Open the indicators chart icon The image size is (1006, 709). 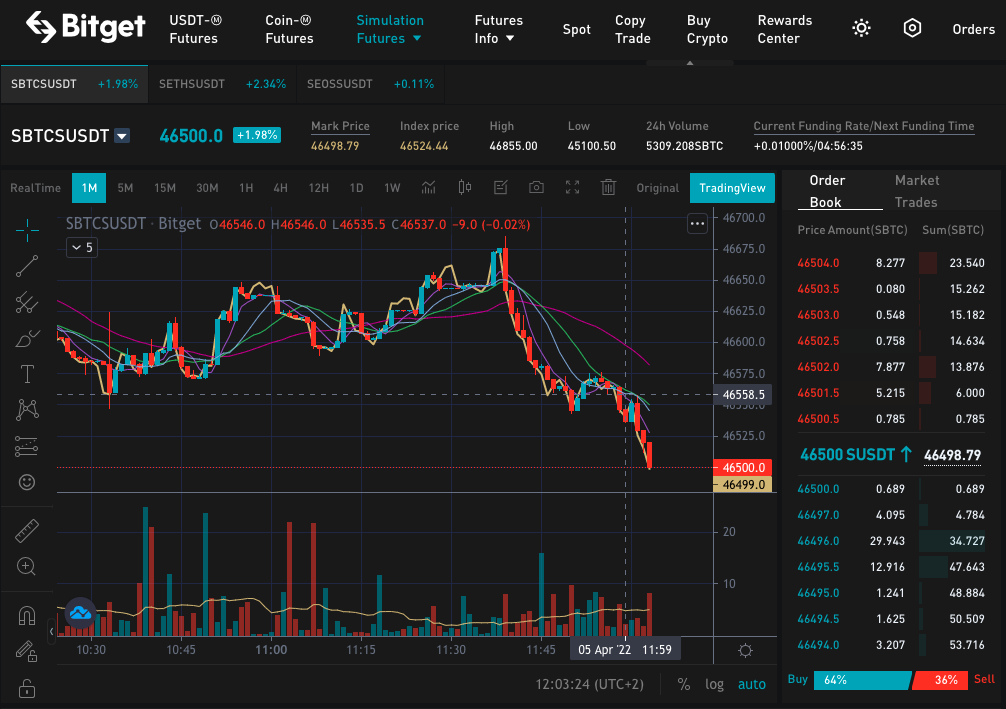429,187
